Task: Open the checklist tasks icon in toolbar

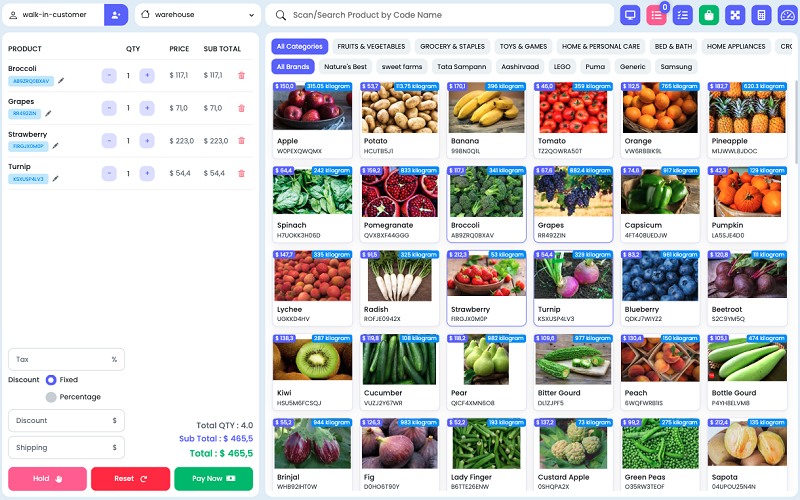Action: pyautogui.click(x=683, y=15)
